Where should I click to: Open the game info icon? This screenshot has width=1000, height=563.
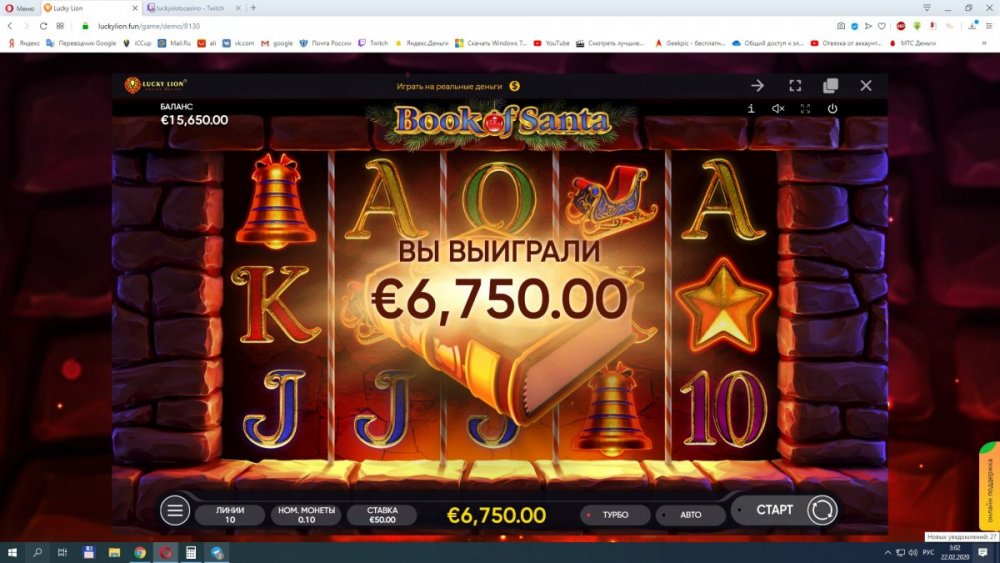tap(751, 108)
